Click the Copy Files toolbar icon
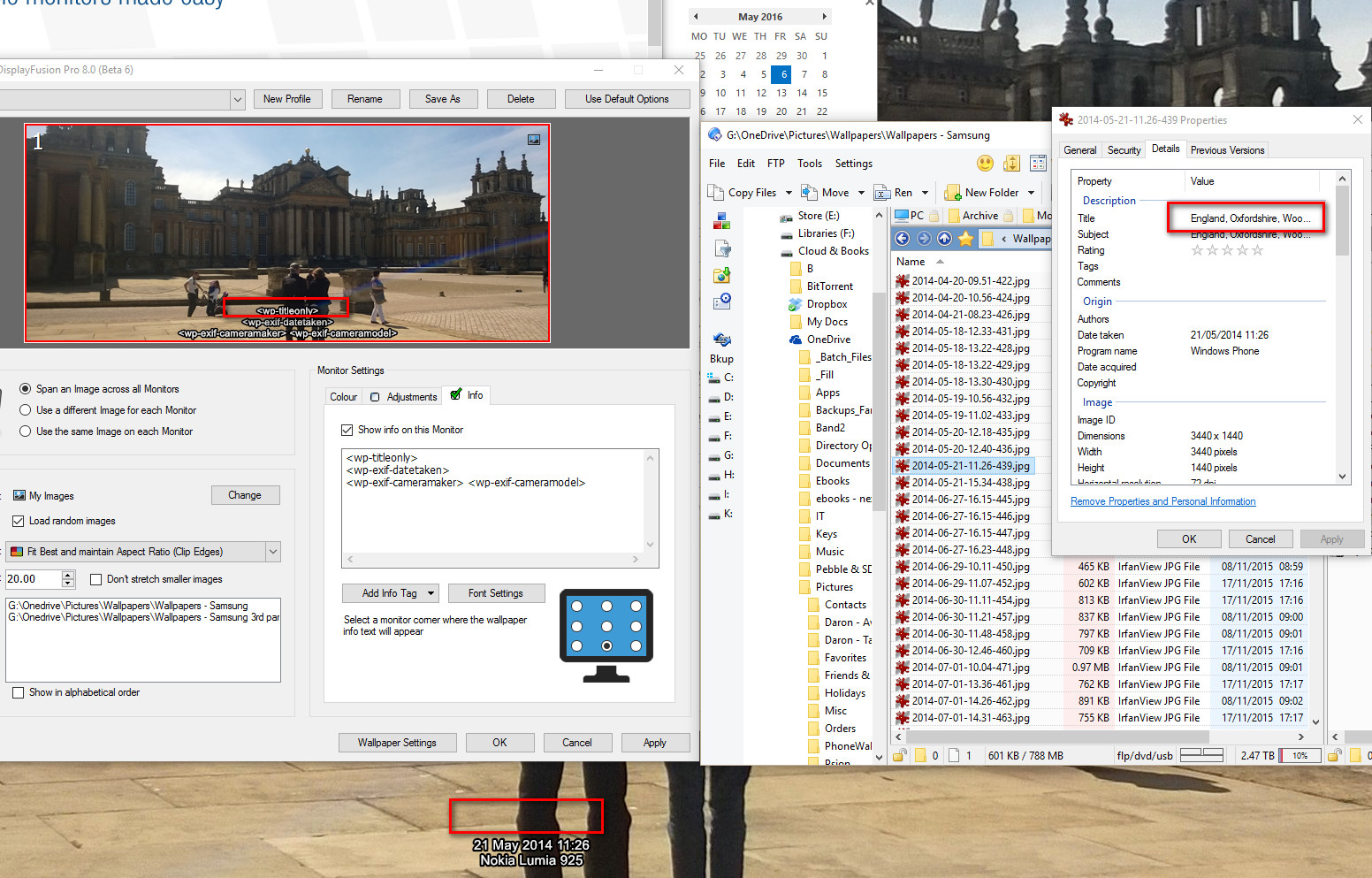Viewport: 1372px width, 878px height. (x=716, y=193)
